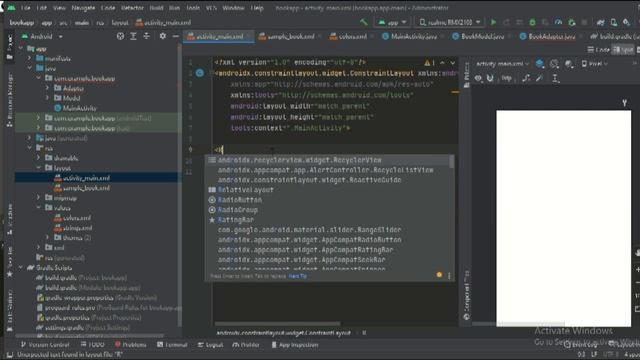640x360 pixels.
Task: Expand the mipmap folder
Action: tap(38, 198)
